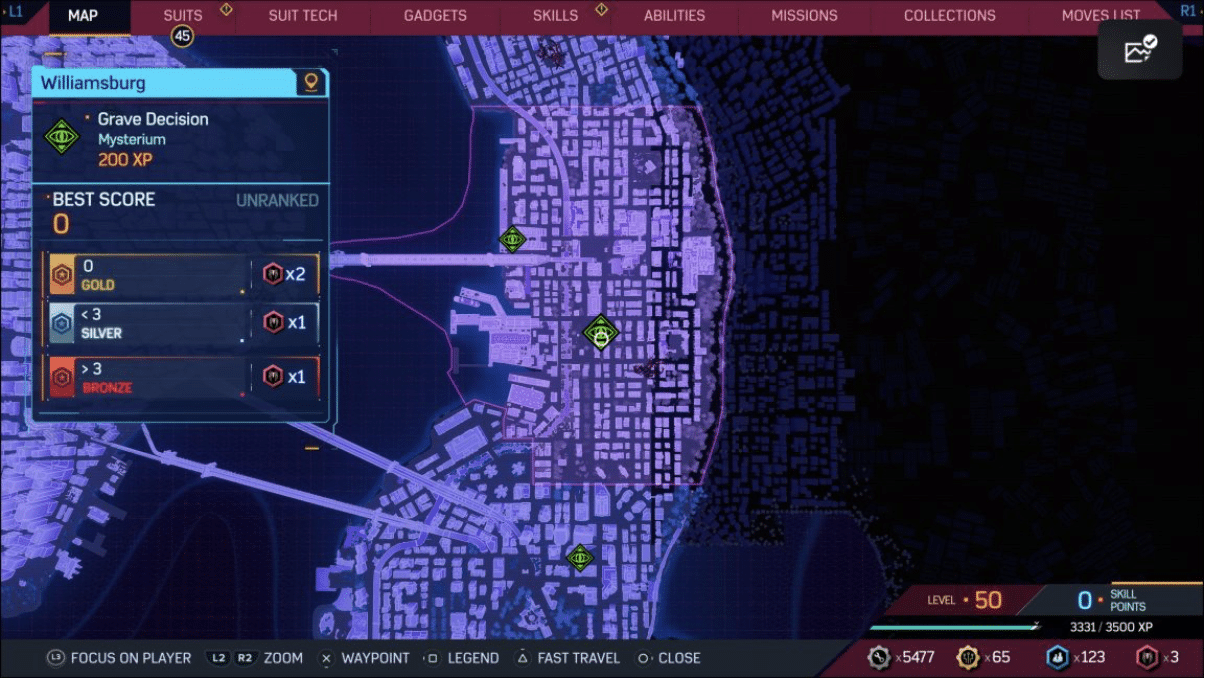View the COLLECTIONS tab
Screen dimensions: 1206x680
[x=950, y=16]
